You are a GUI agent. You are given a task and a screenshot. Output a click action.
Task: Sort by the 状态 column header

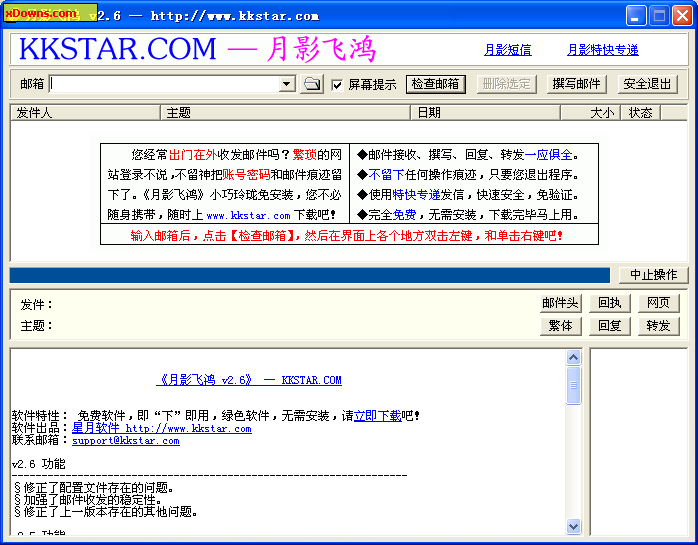coord(641,113)
